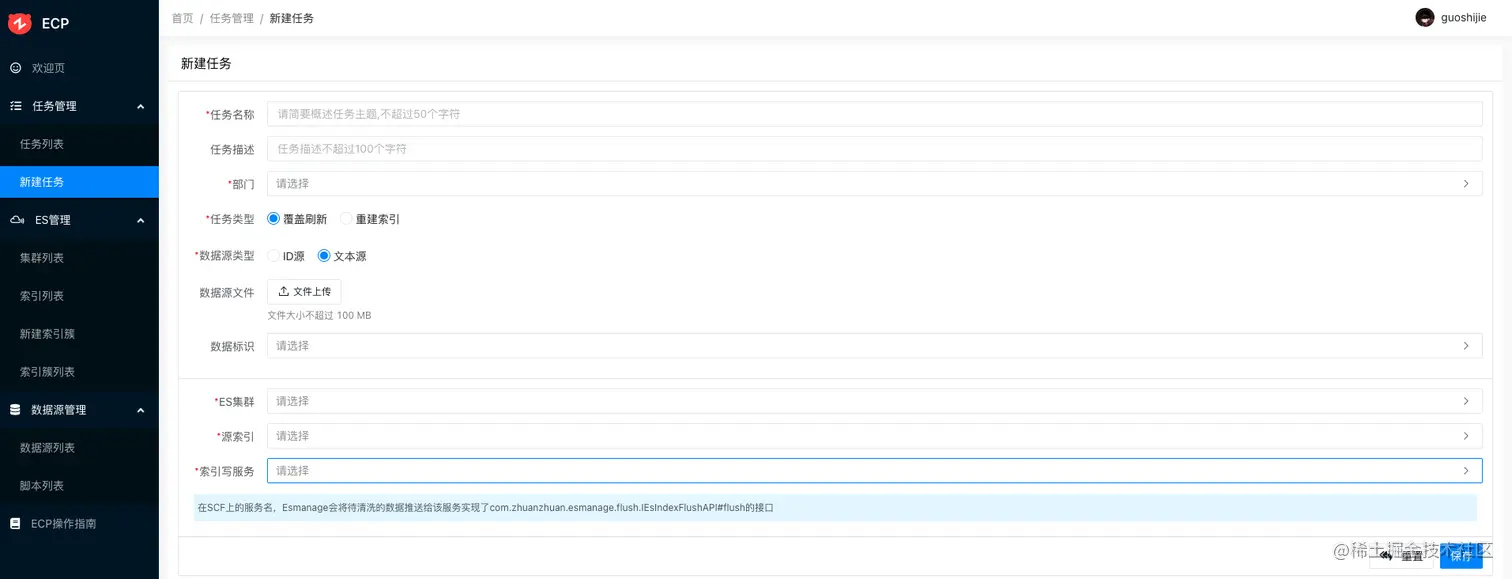
Task: Open the 源索引 dropdown
Action: [874, 436]
